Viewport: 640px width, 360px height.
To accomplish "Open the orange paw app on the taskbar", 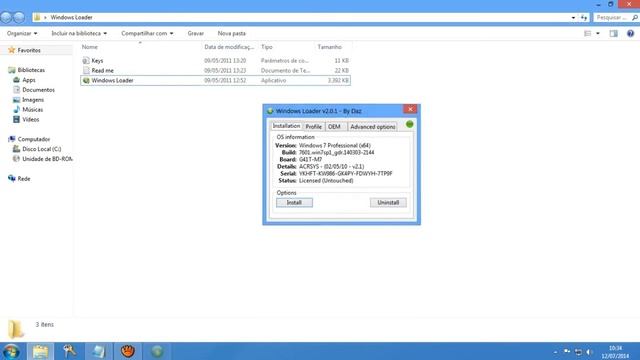I will click(128, 351).
